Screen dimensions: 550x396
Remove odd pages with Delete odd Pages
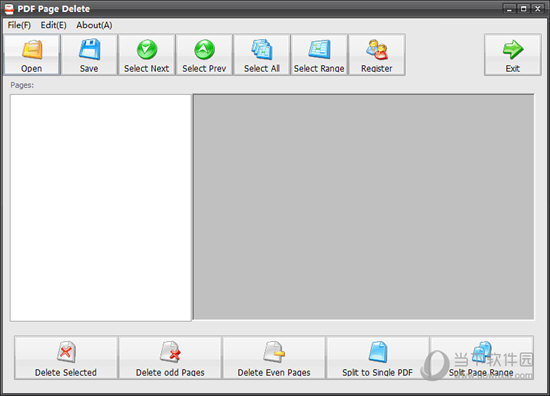coord(170,358)
